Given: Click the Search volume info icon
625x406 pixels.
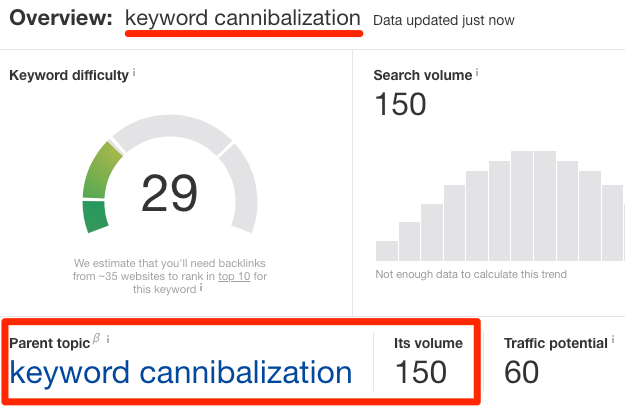Looking at the screenshot, I should (x=478, y=73).
